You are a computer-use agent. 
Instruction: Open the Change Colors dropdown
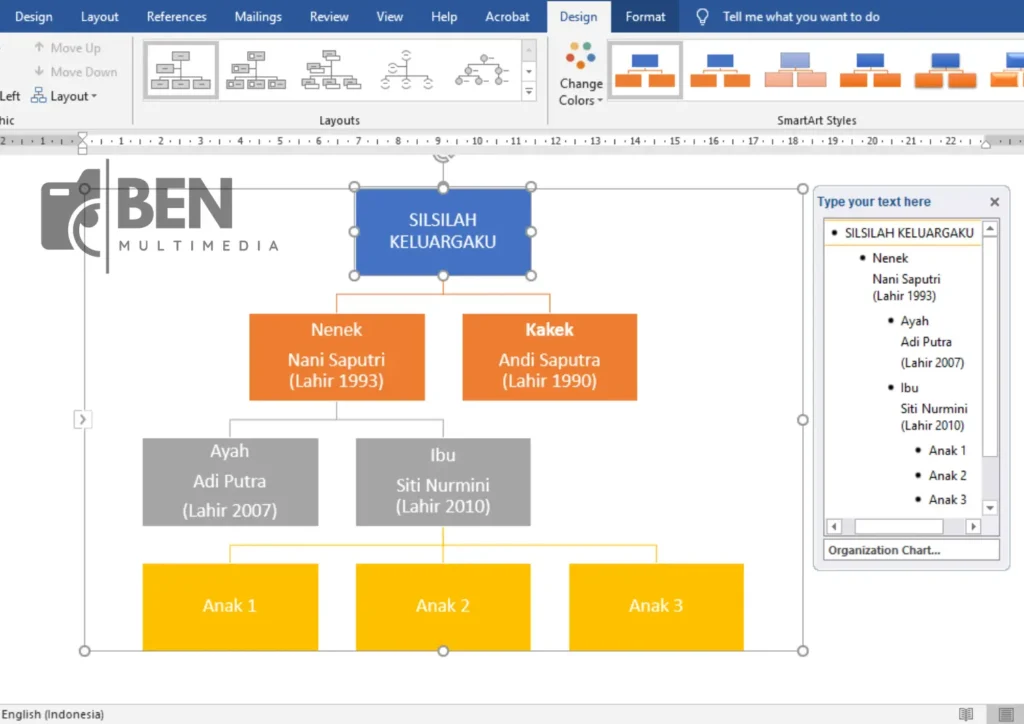pos(580,75)
